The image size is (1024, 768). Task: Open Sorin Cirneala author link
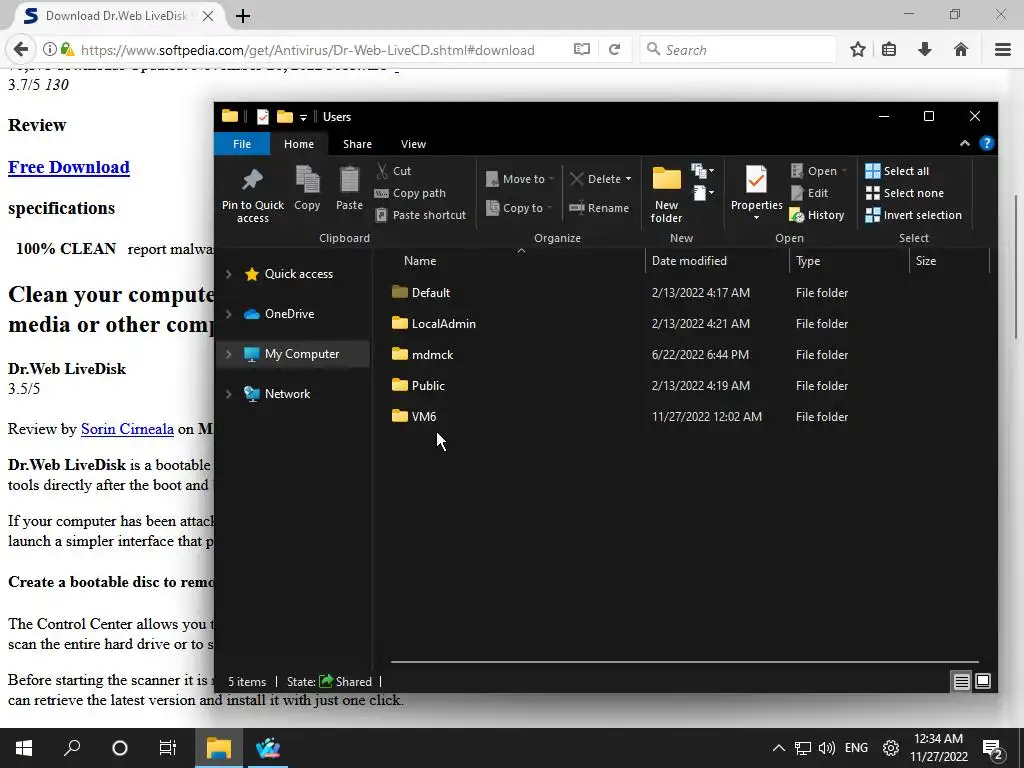[x=127, y=429]
